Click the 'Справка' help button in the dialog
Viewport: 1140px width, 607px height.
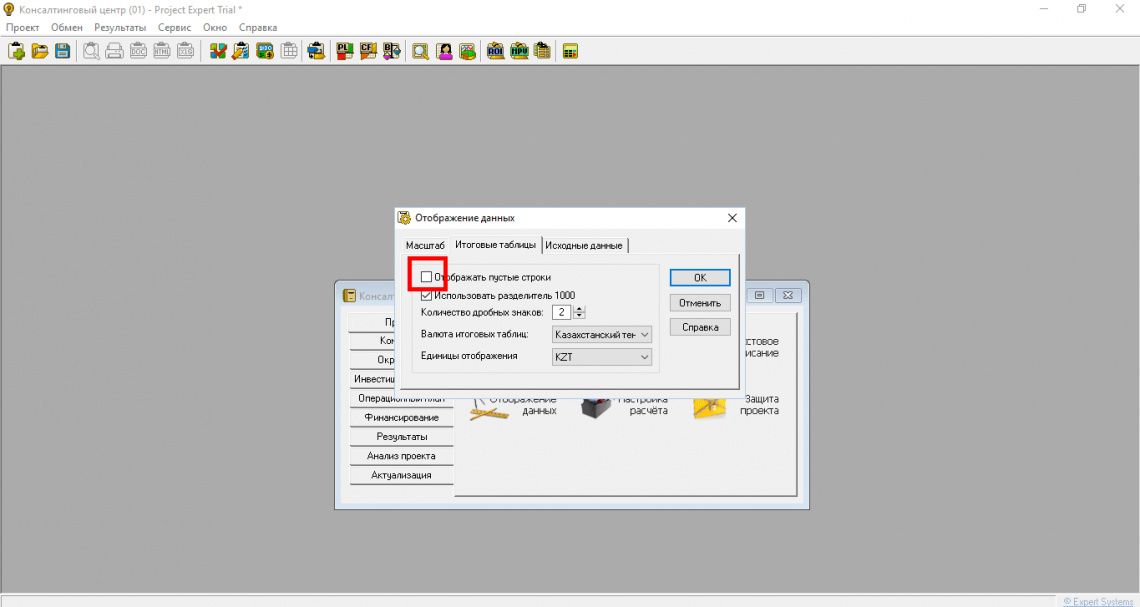pyautogui.click(x=699, y=327)
